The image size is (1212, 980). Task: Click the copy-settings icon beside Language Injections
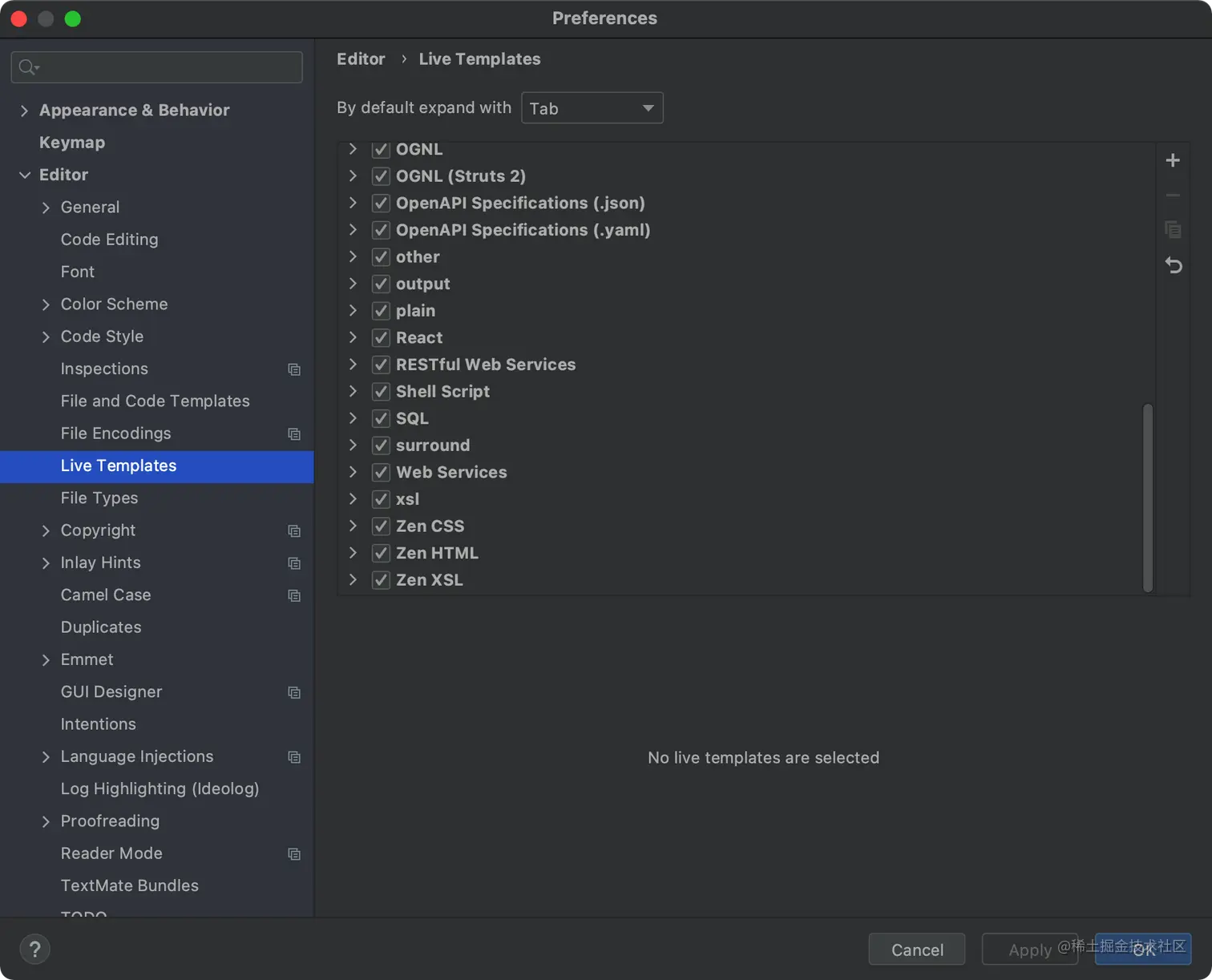point(294,757)
